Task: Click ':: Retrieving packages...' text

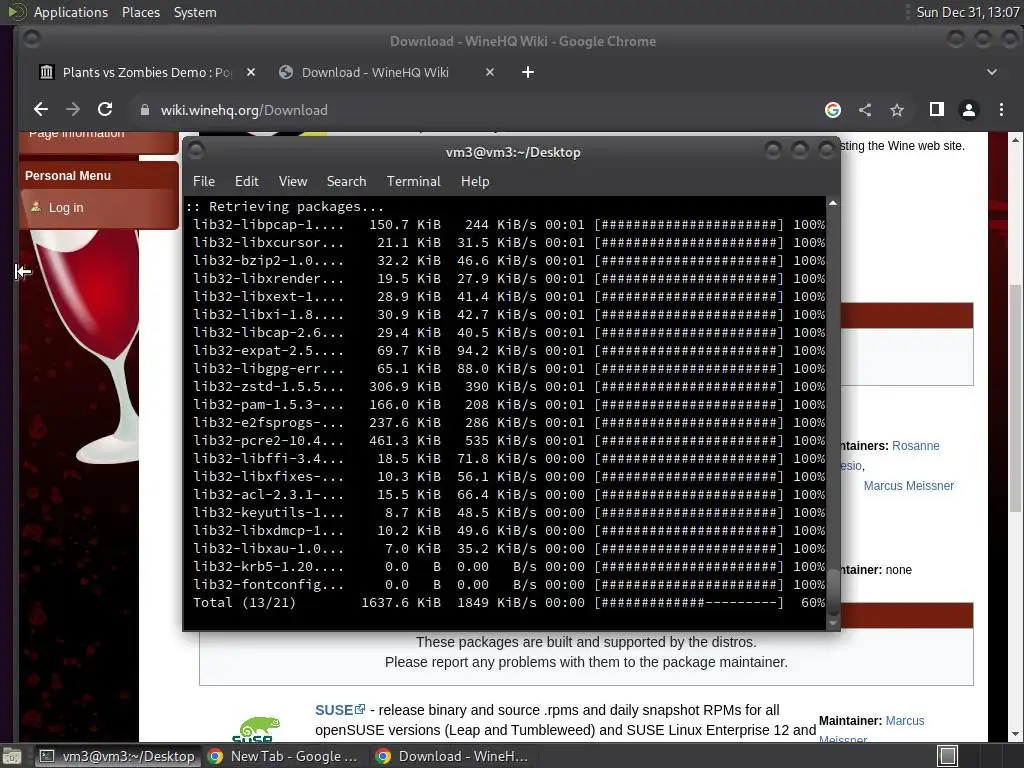Action: 285,207
